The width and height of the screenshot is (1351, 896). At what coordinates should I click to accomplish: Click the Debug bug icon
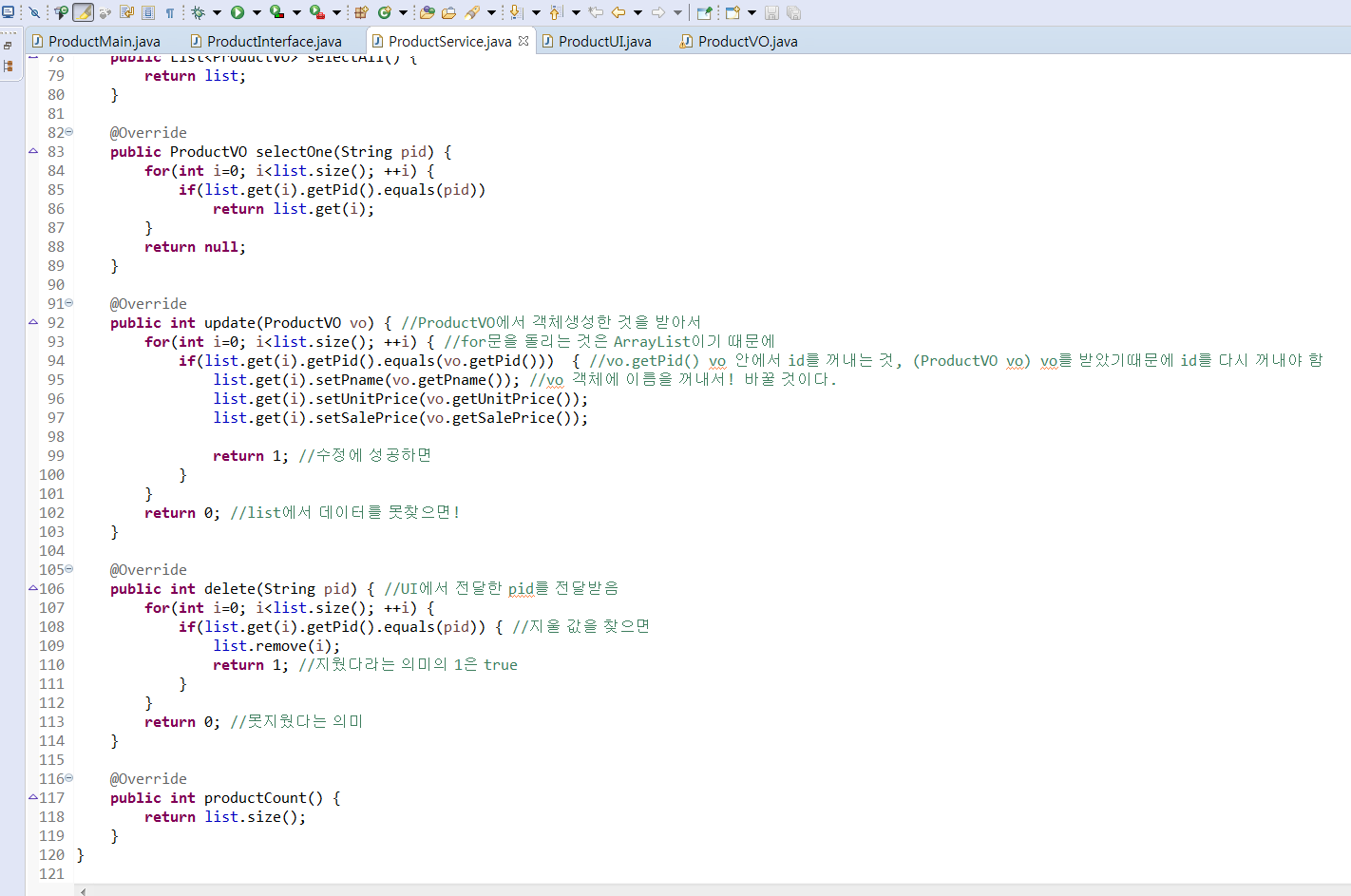click(x=198, y=12)
